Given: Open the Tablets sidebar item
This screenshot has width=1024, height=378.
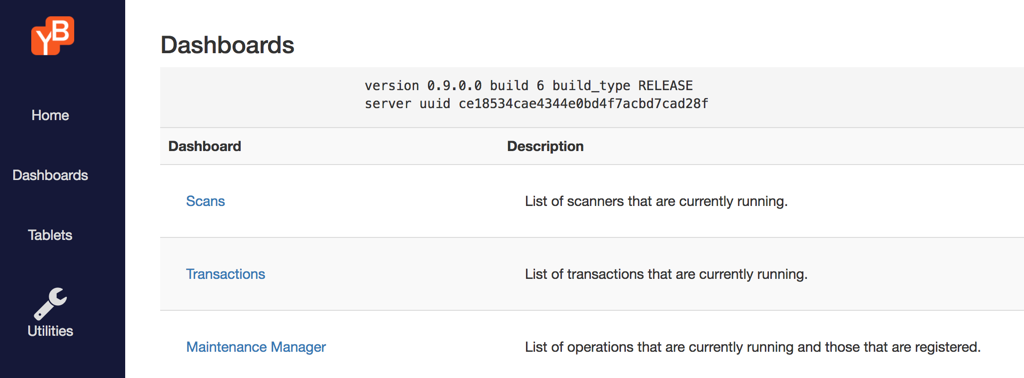Looking at the screenshot, I should (x=50, y=235).
